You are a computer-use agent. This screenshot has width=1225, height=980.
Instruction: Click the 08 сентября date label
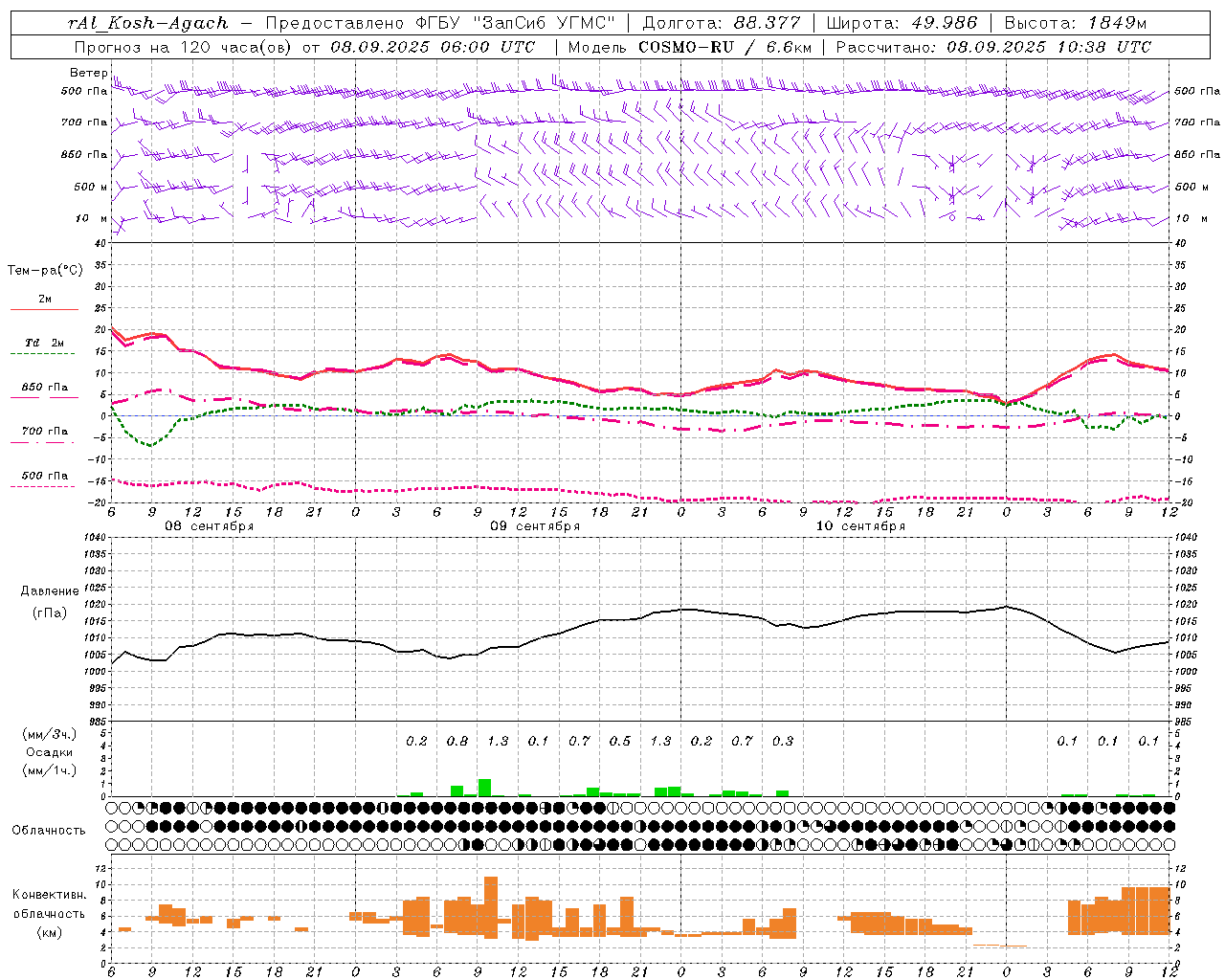[x=210, y=526]
